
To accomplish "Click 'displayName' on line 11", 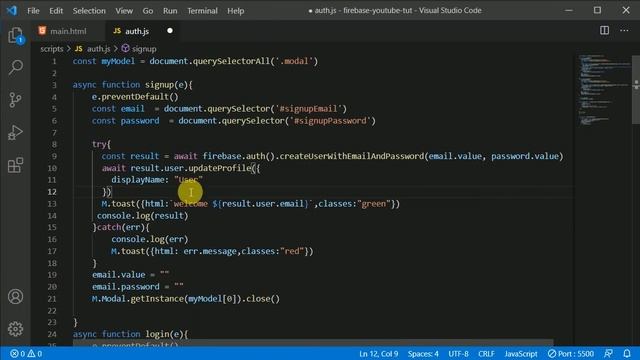I will click(x=138, y=180).
